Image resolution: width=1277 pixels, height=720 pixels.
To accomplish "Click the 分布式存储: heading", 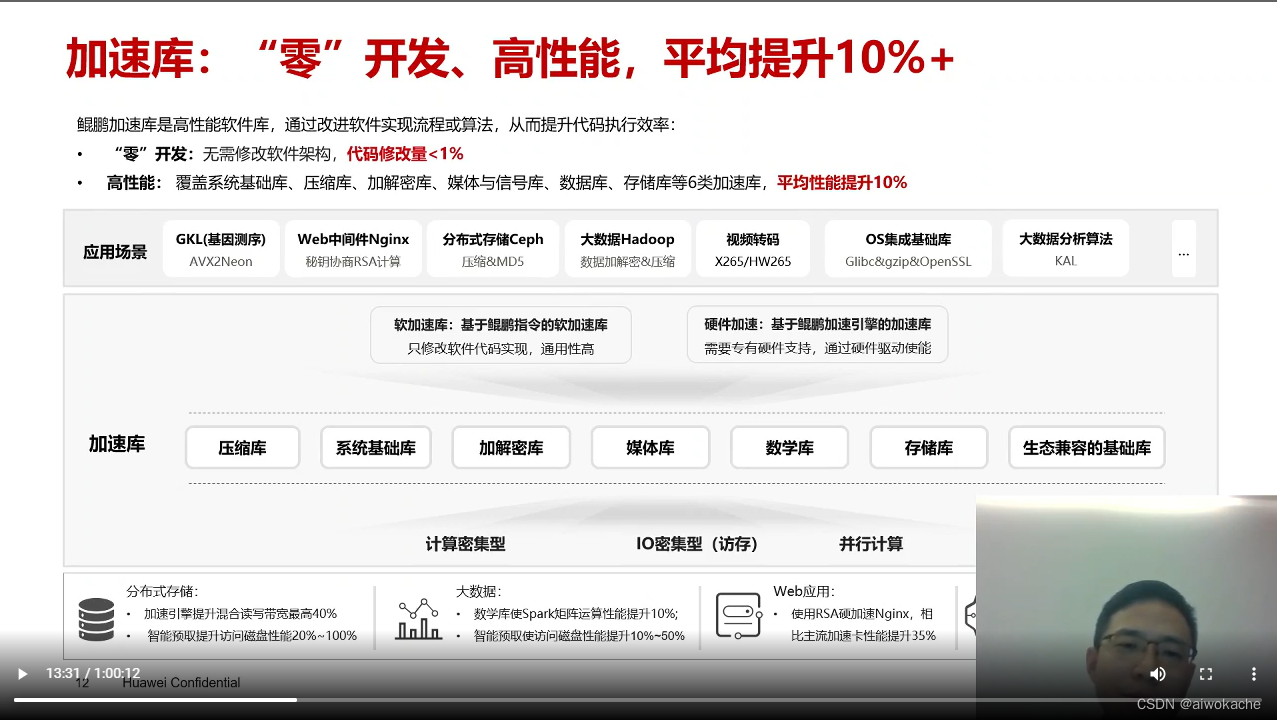I will [162, 592].
